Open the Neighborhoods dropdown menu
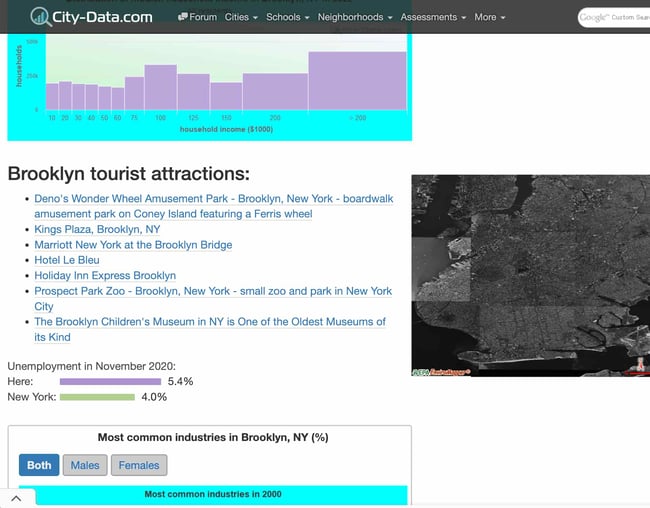650x508 pixels. (x=355, y=17)
